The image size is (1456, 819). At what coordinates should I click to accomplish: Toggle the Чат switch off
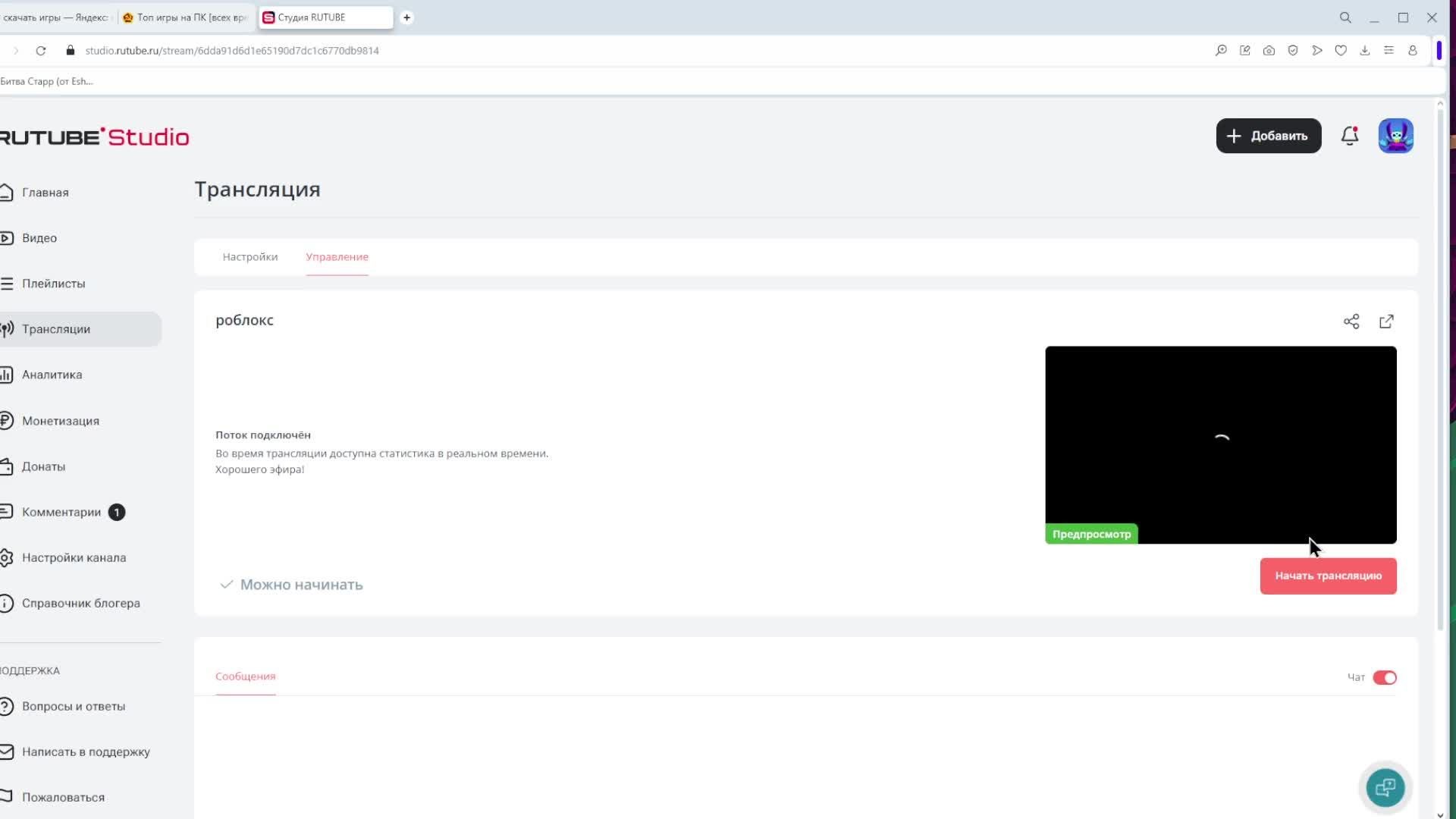pyautogui.click(x=1385, y=677)
